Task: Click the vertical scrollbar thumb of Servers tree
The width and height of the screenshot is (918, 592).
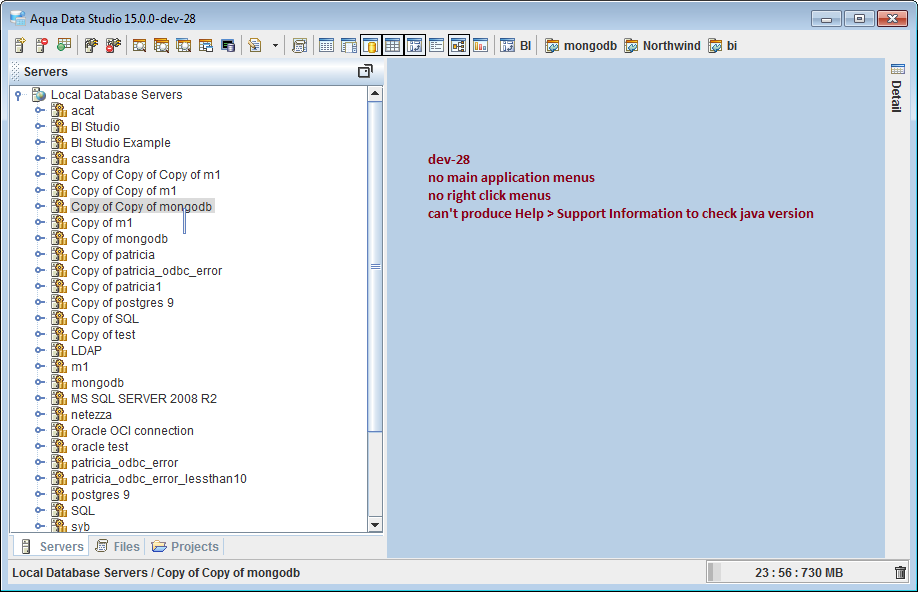Action: (375, 266)
